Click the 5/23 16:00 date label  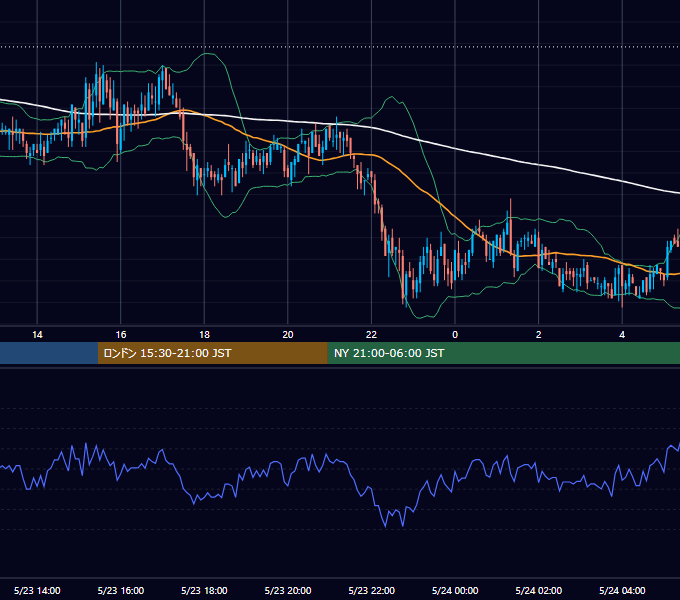[x=121, y=590]
